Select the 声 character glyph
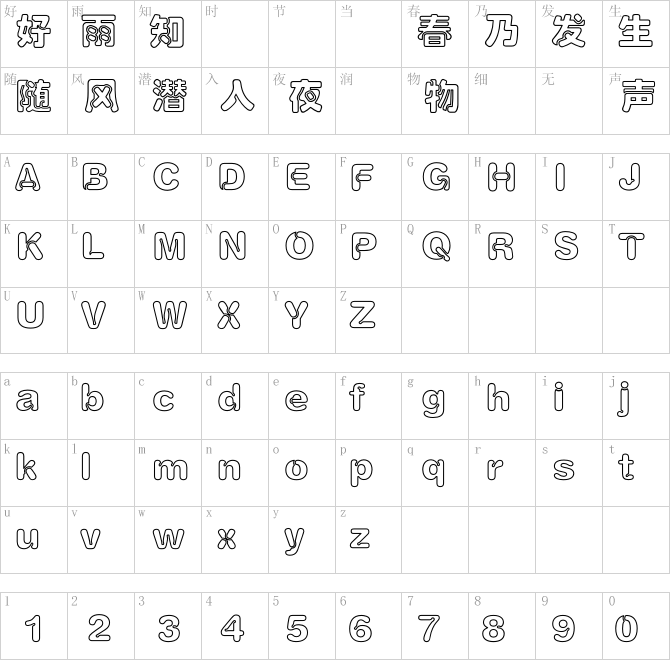 (638, 96)
